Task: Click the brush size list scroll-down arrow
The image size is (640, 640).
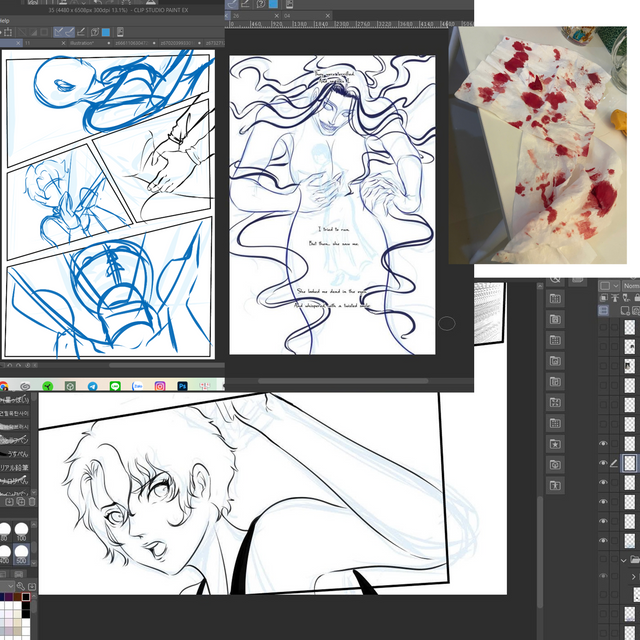Action: [x=34, y=563]
